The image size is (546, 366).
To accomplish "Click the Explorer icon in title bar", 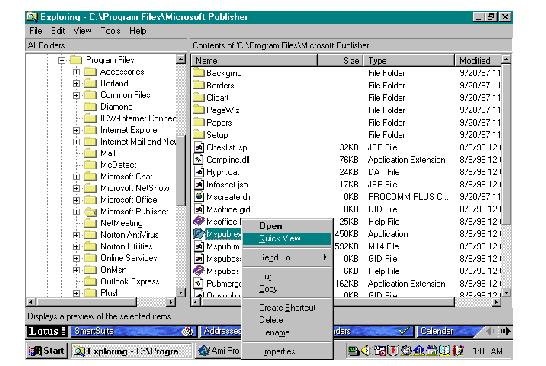I will coord(32,17).
